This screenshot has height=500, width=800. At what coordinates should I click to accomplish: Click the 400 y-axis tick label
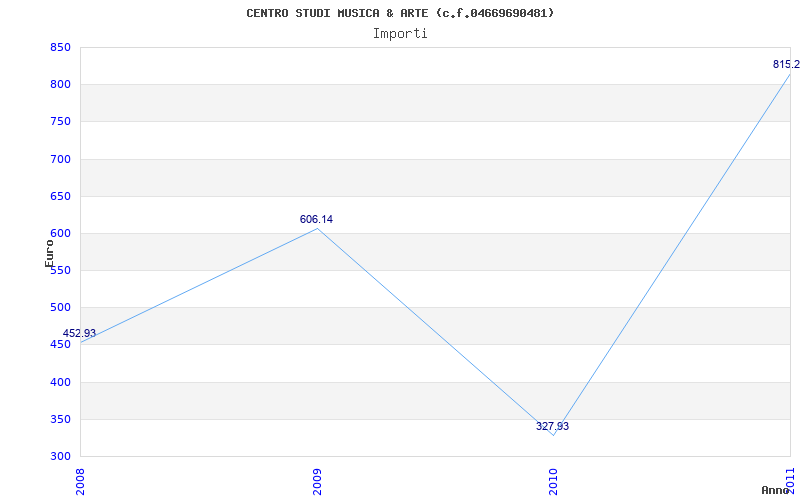coord(60,382)
